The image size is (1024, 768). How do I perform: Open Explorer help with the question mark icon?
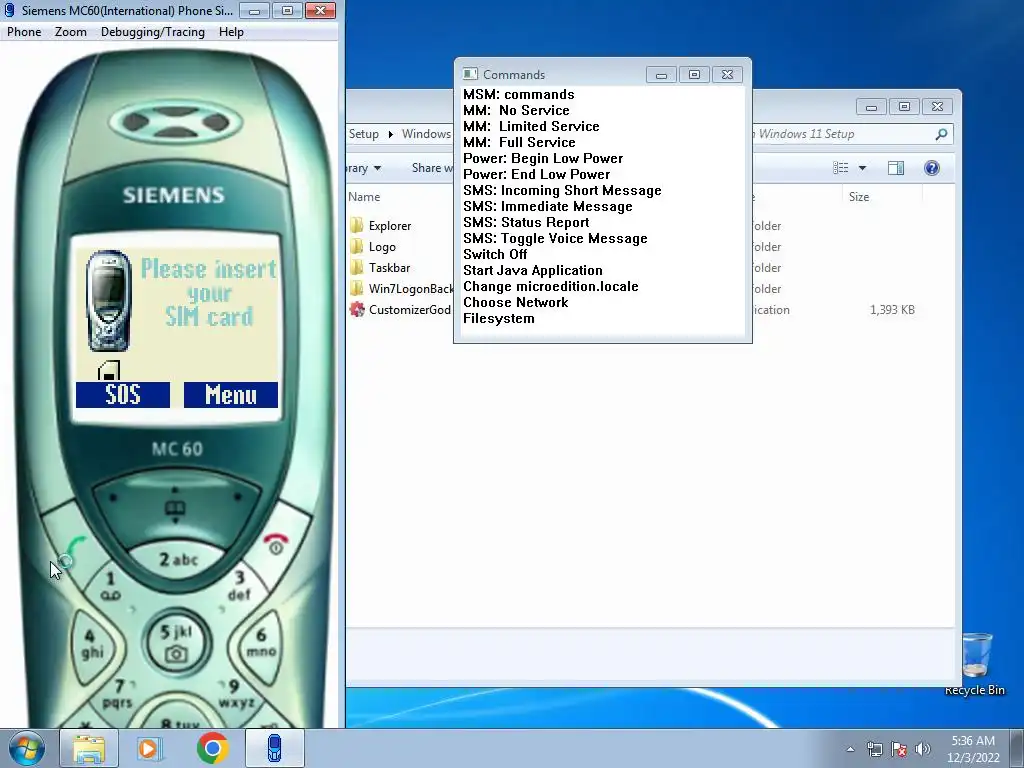point(932,168)
